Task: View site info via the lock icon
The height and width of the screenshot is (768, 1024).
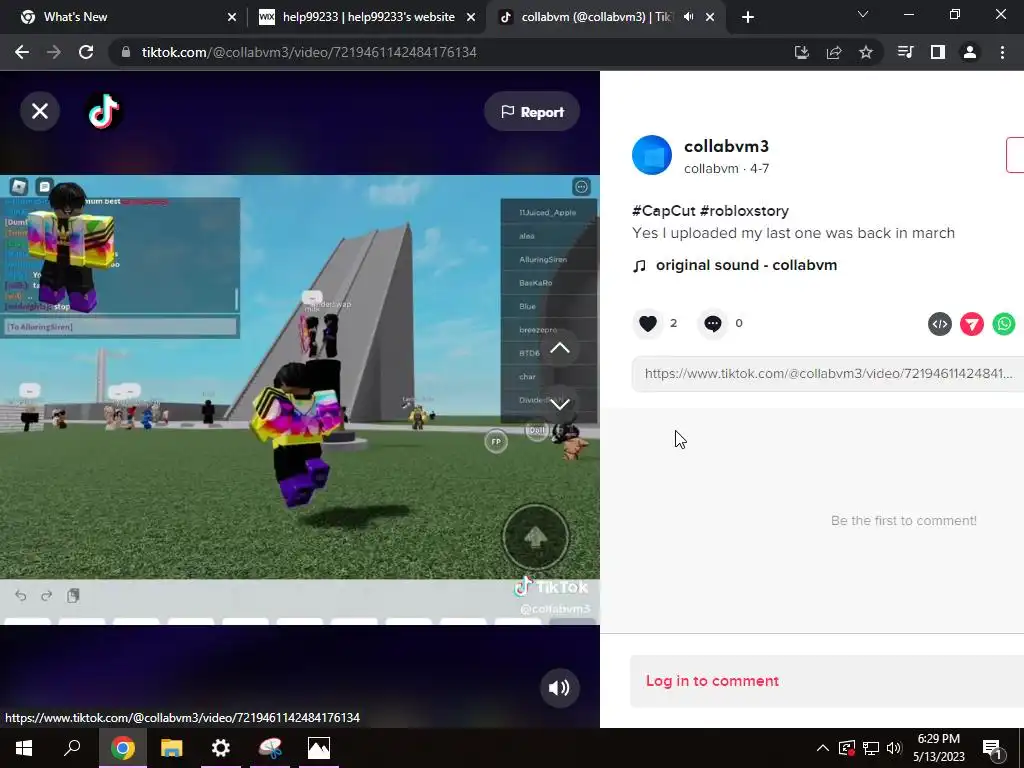Action: pos(126,52)
